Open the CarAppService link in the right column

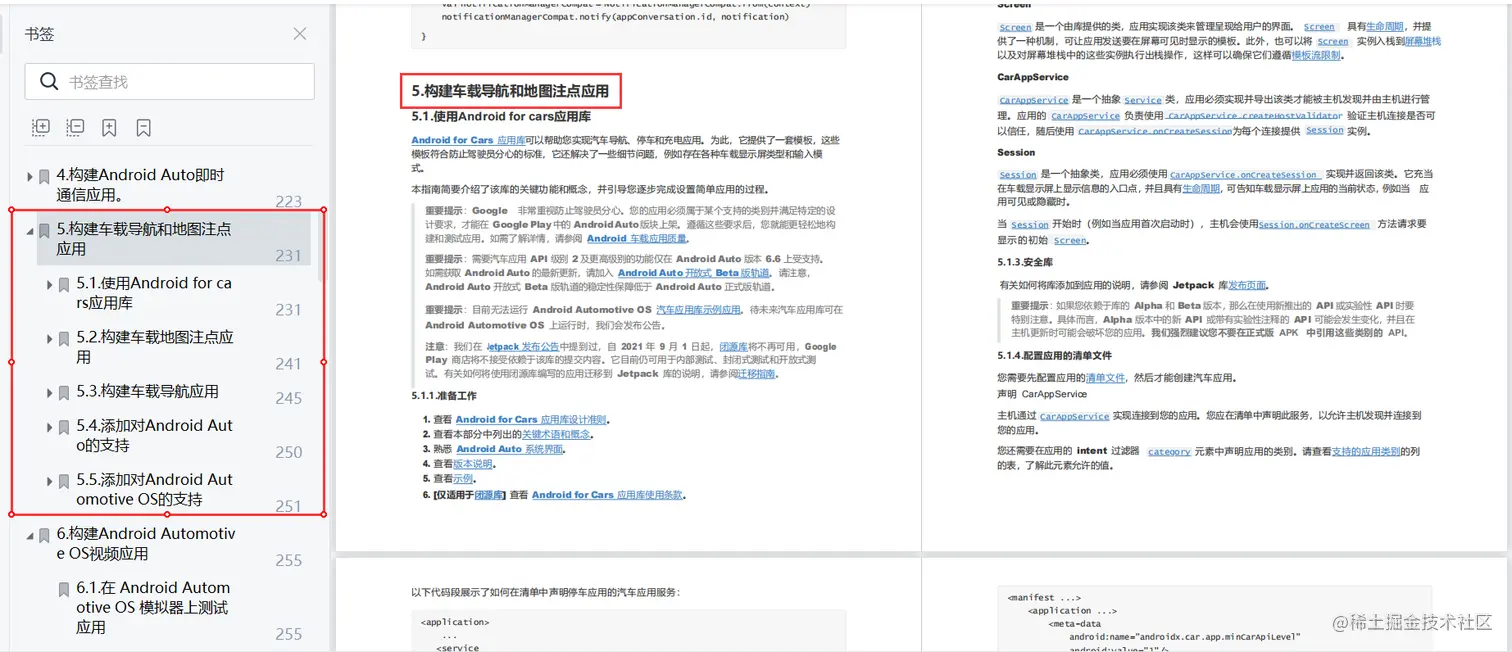click(1036, 98)
